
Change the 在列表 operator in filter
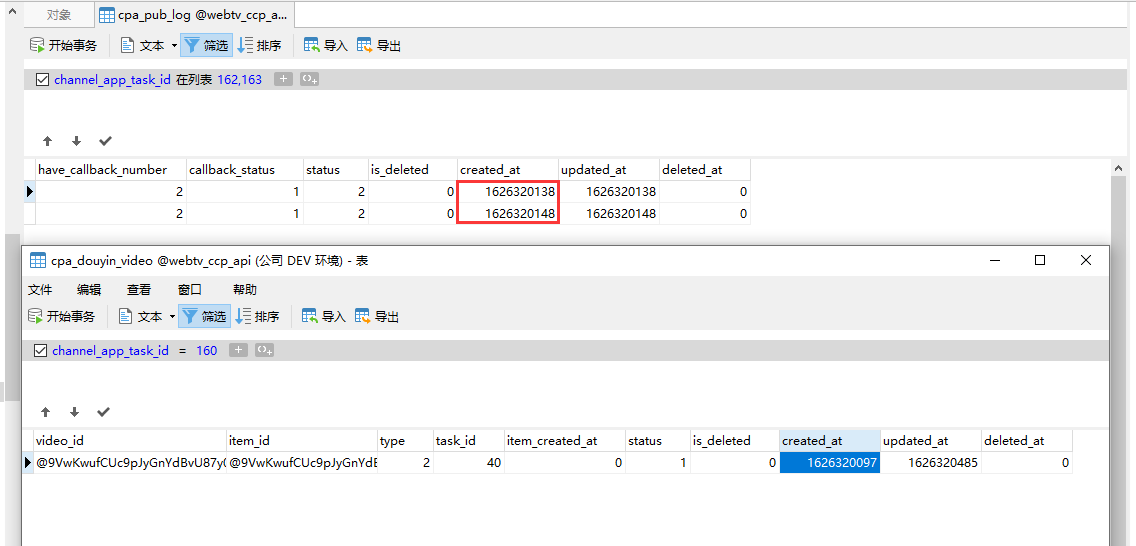coord(194,80)
